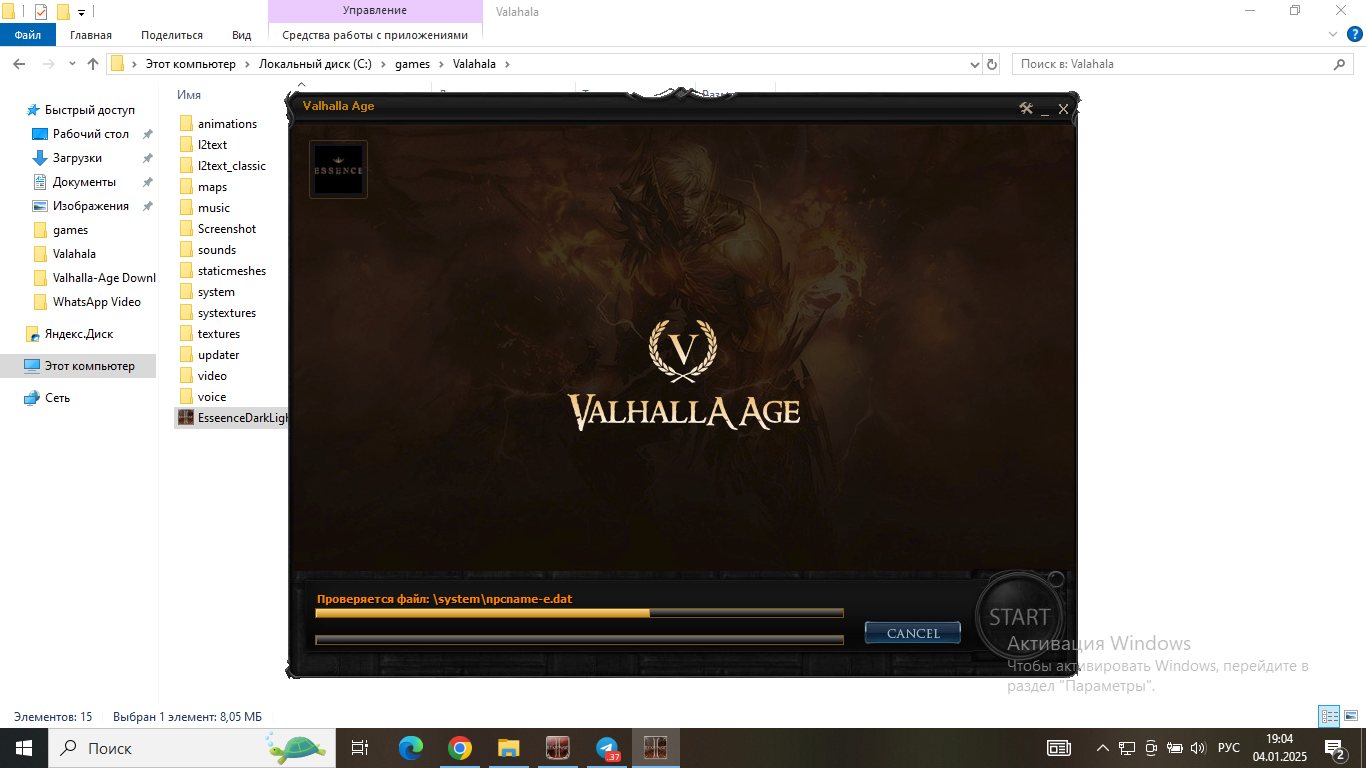Click the search box for Valahala folder
This screenshot has height=768, width=1366.
pyautogui.click(x=1170, y=64)
